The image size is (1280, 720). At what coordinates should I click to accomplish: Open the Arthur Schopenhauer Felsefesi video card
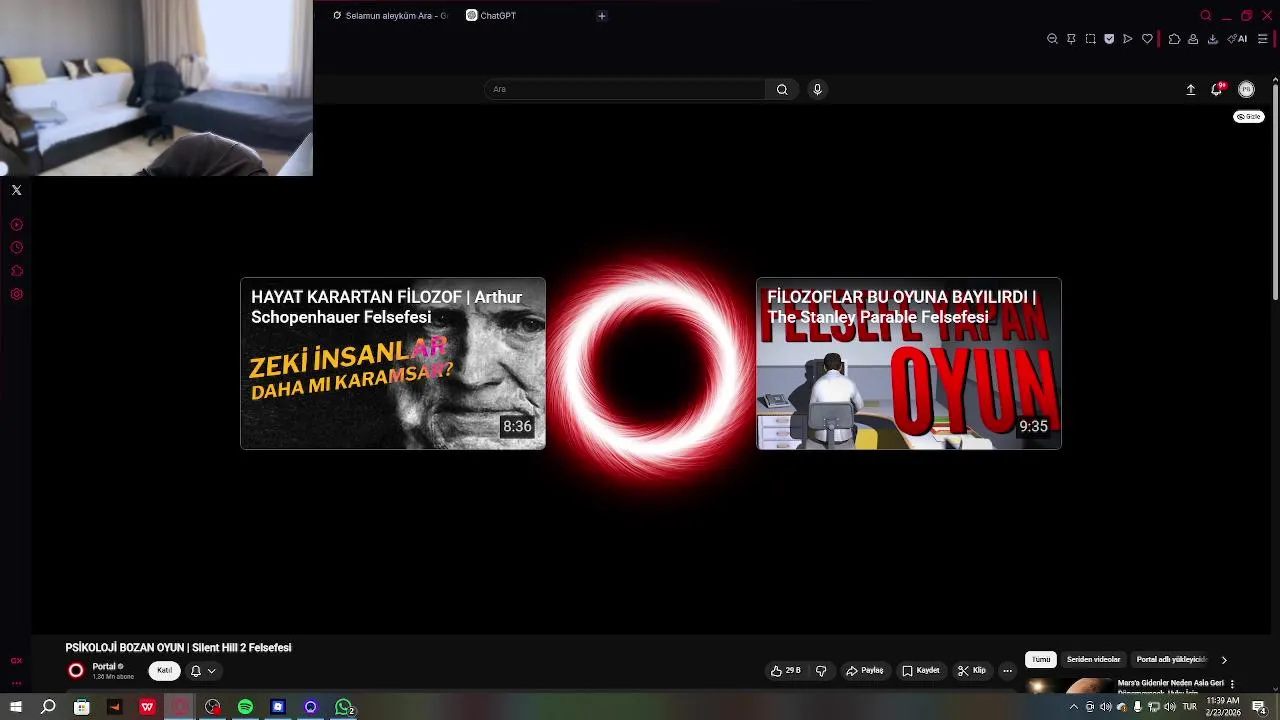click(393, 363)
